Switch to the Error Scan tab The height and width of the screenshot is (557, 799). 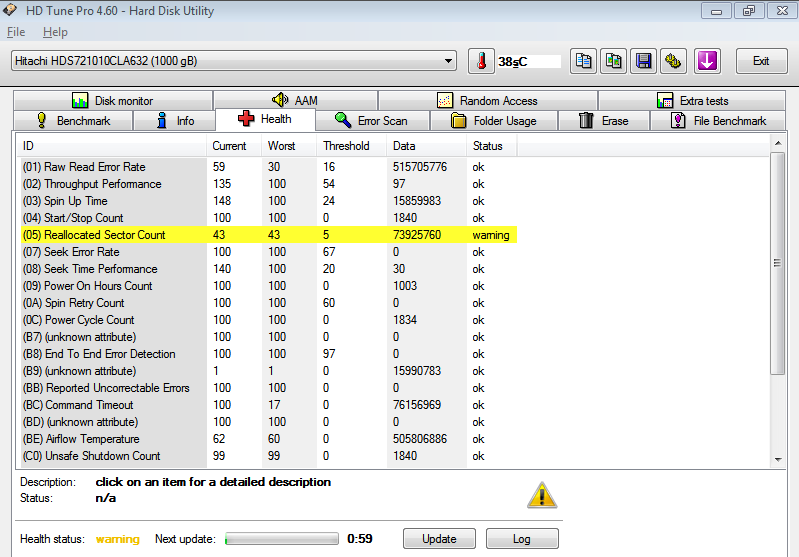[372, 121]
